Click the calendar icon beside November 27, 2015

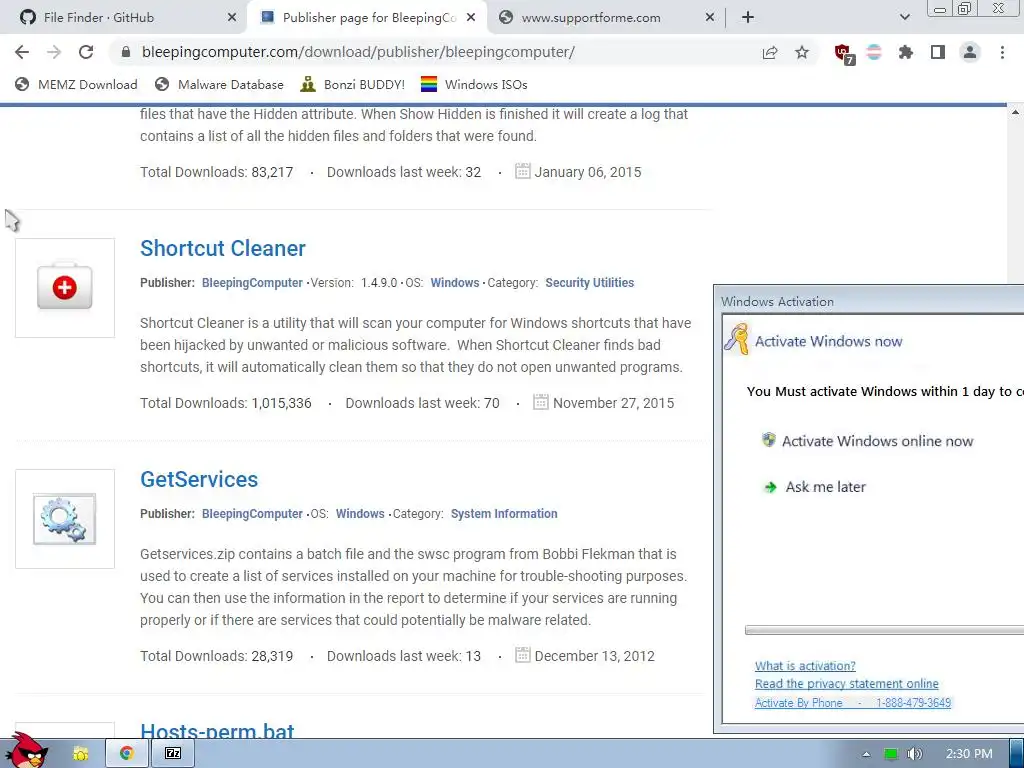point(541,402)
